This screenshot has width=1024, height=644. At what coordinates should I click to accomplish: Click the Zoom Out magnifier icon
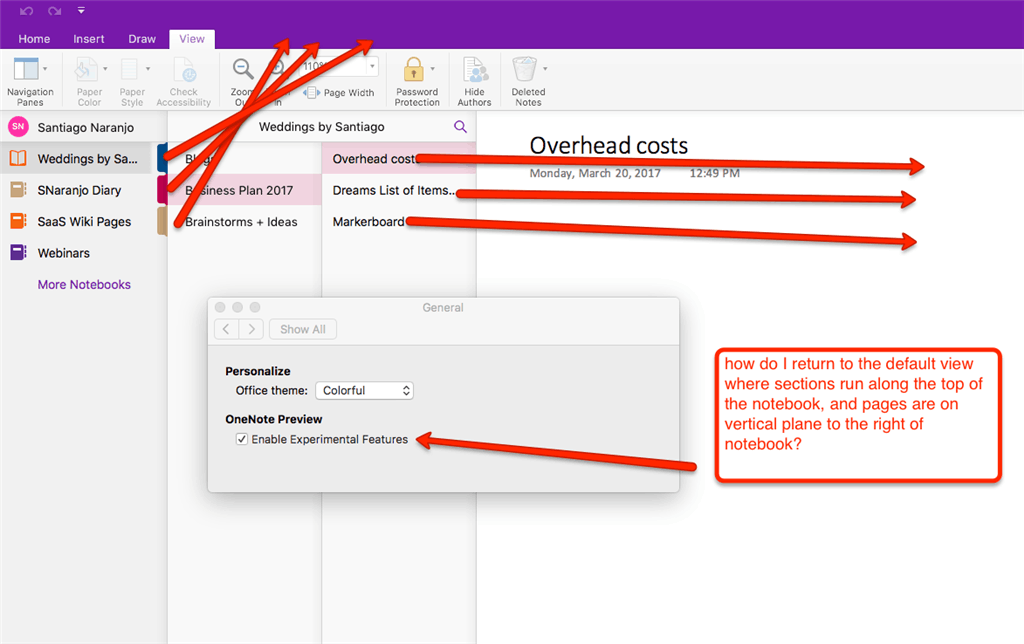(x=242, y=69)
